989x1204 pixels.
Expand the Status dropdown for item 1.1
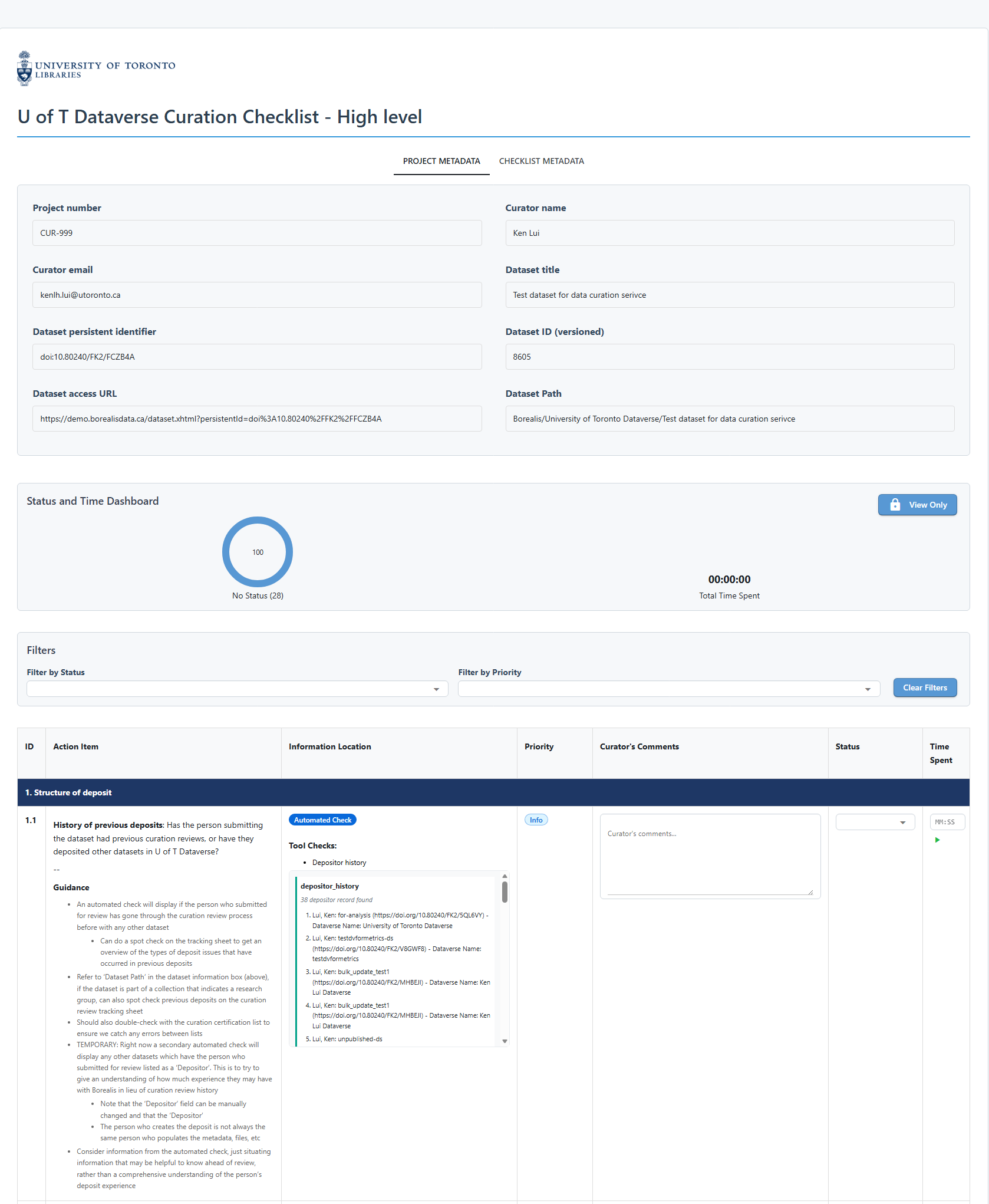coord(875,822)
